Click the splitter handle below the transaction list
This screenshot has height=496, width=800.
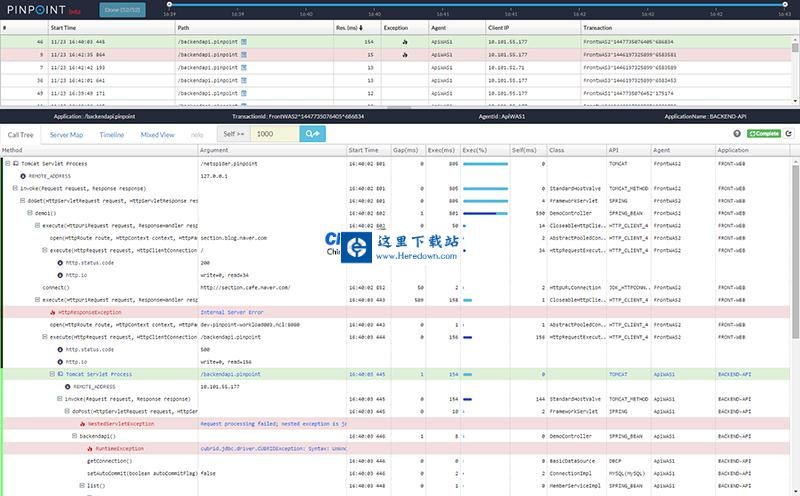(x=399, y=108)
